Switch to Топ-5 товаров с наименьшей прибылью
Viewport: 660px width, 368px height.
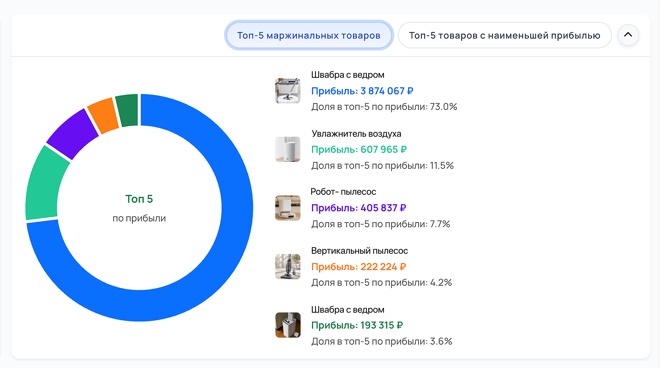coord(504,35)
